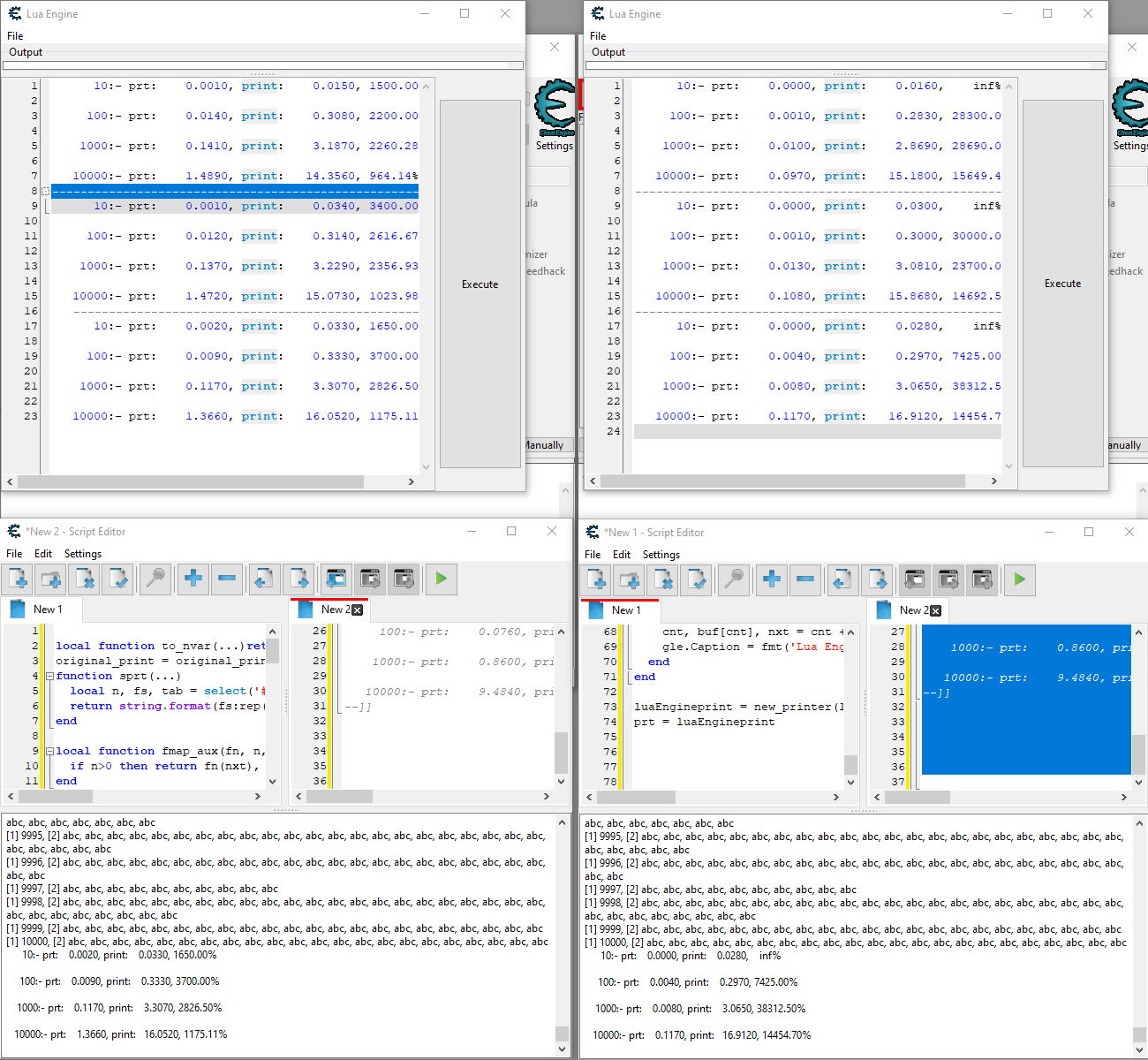This screenshot has width=1148, height=1060.
Task: Click the highlighted dashed line 8 in left Lua Engine
Action: (x=235, y=191)
